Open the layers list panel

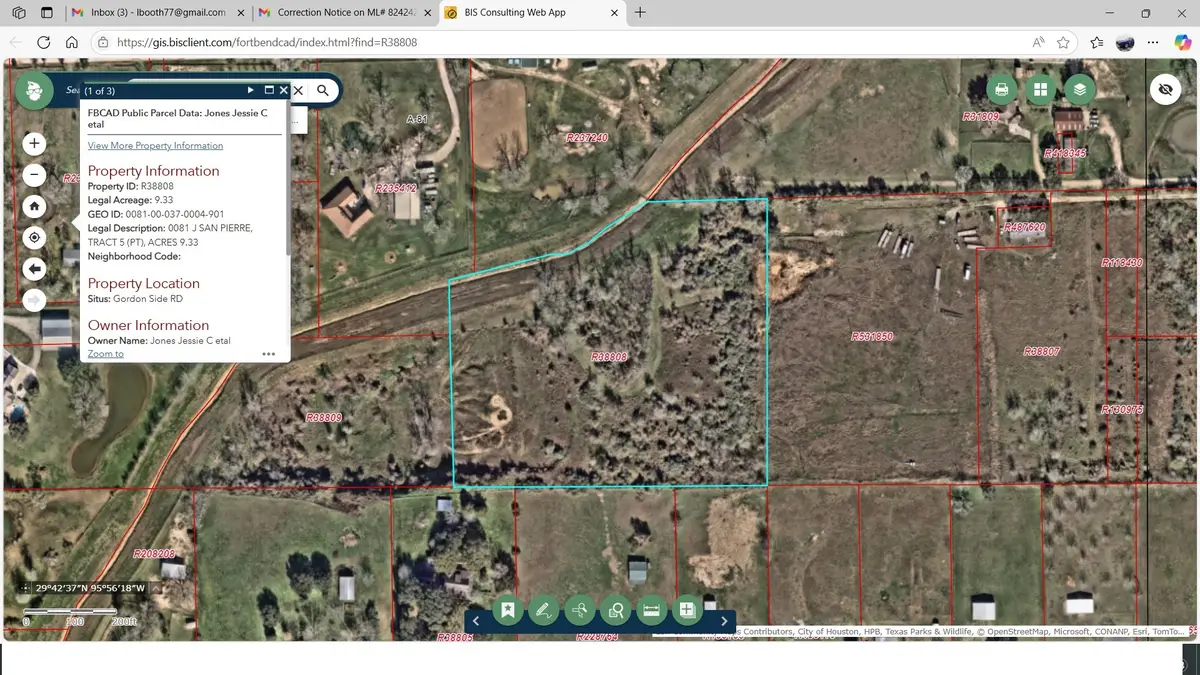click(1081, 89)
